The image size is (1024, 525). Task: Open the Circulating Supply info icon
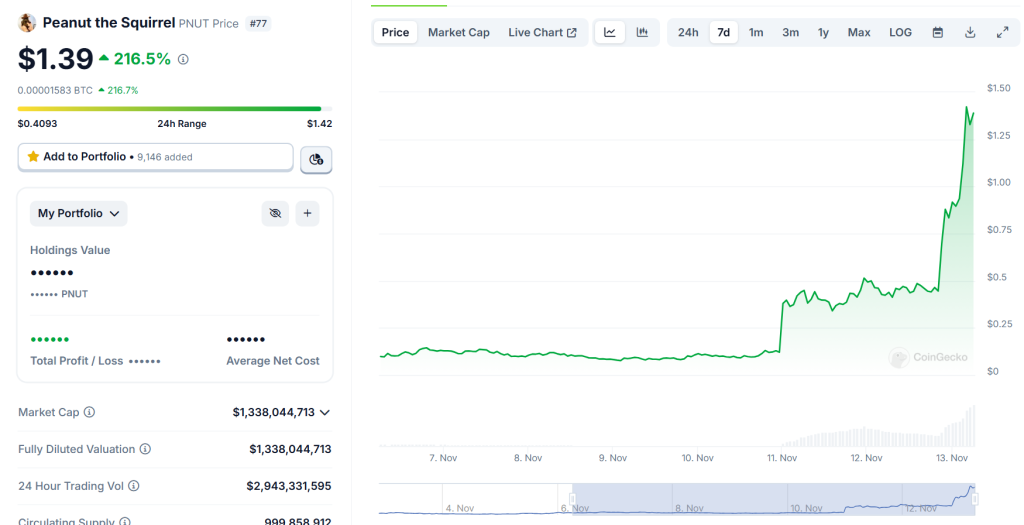tap(124, 522)
